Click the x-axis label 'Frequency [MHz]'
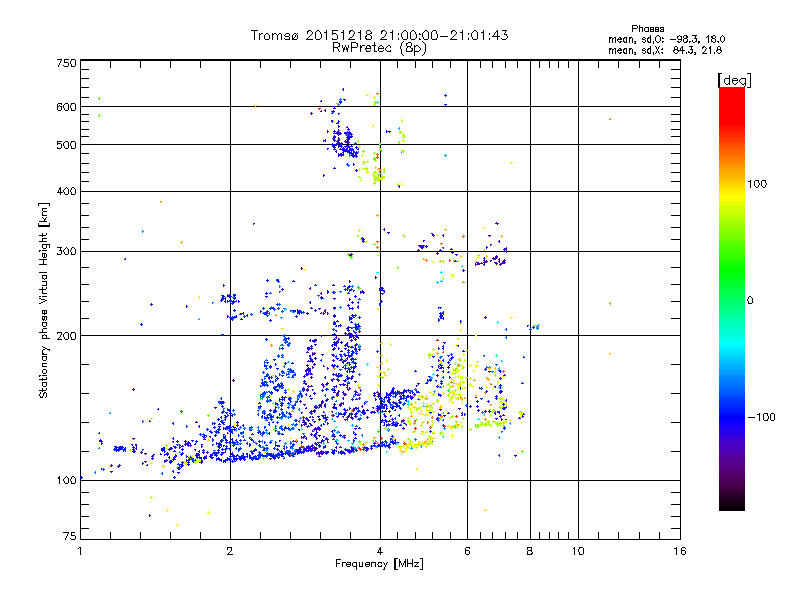The image size is (800, 600). 379,564
